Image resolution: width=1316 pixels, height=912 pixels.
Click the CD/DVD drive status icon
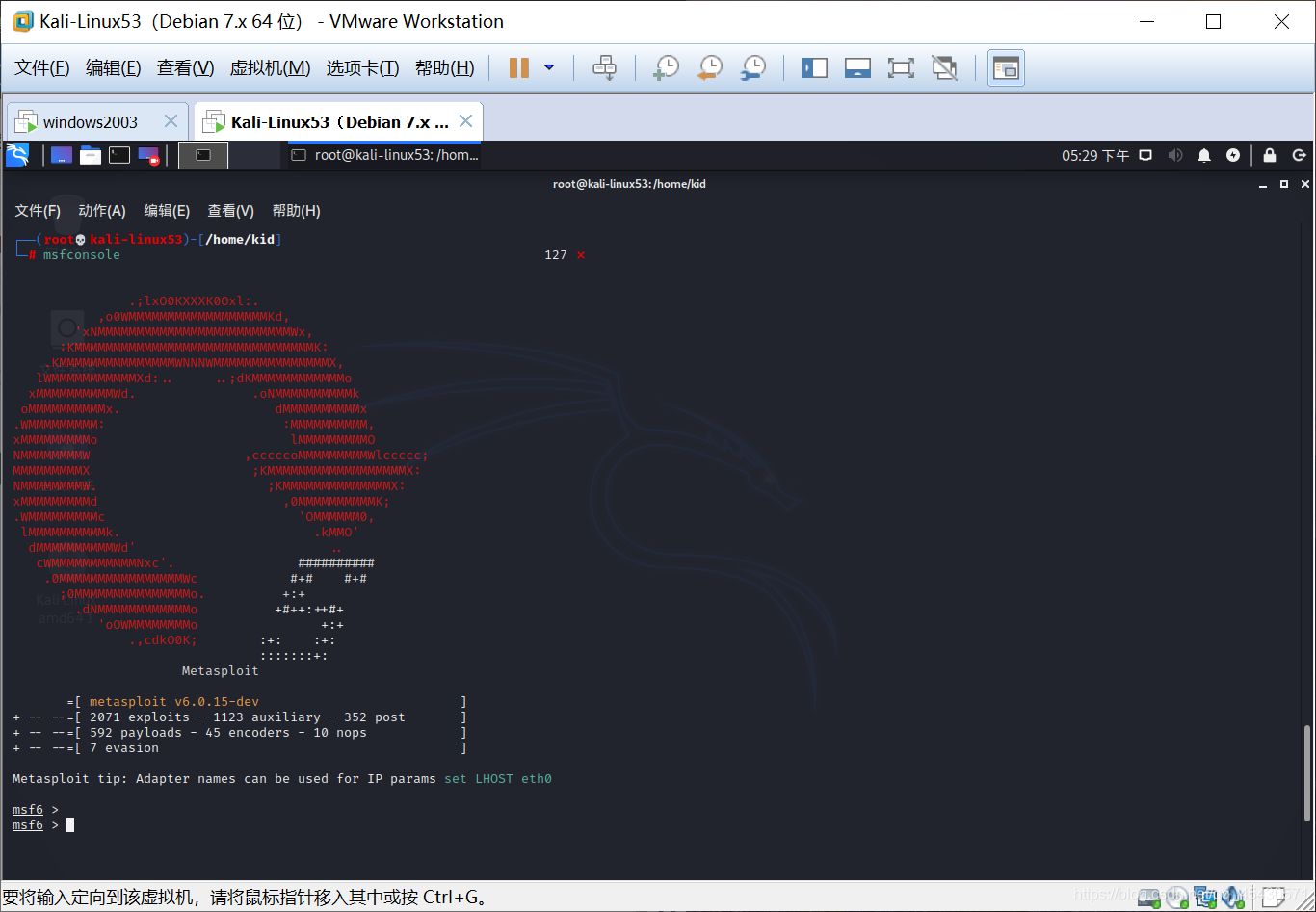pos(1177,898)
